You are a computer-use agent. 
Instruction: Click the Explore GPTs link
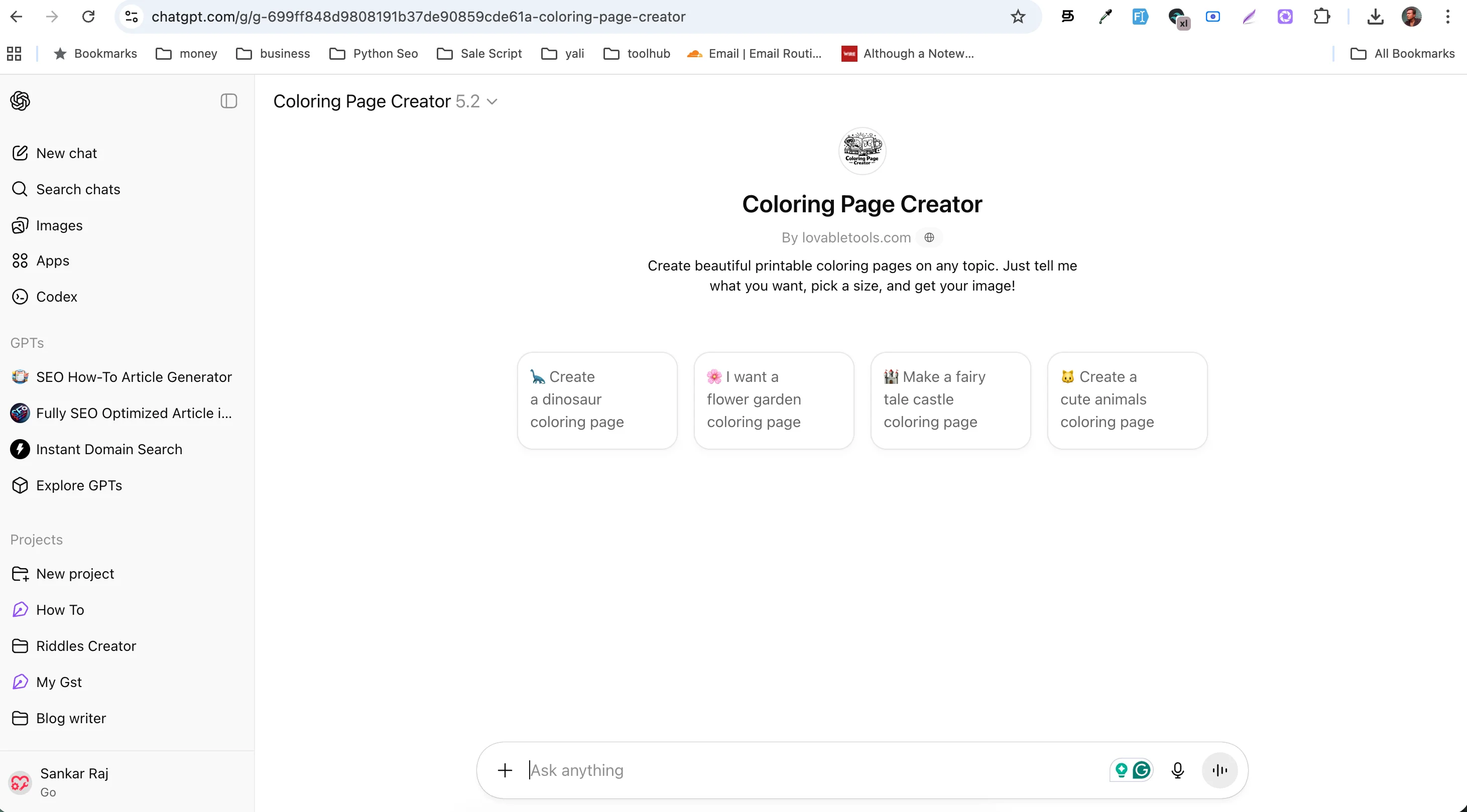[79, 485]
